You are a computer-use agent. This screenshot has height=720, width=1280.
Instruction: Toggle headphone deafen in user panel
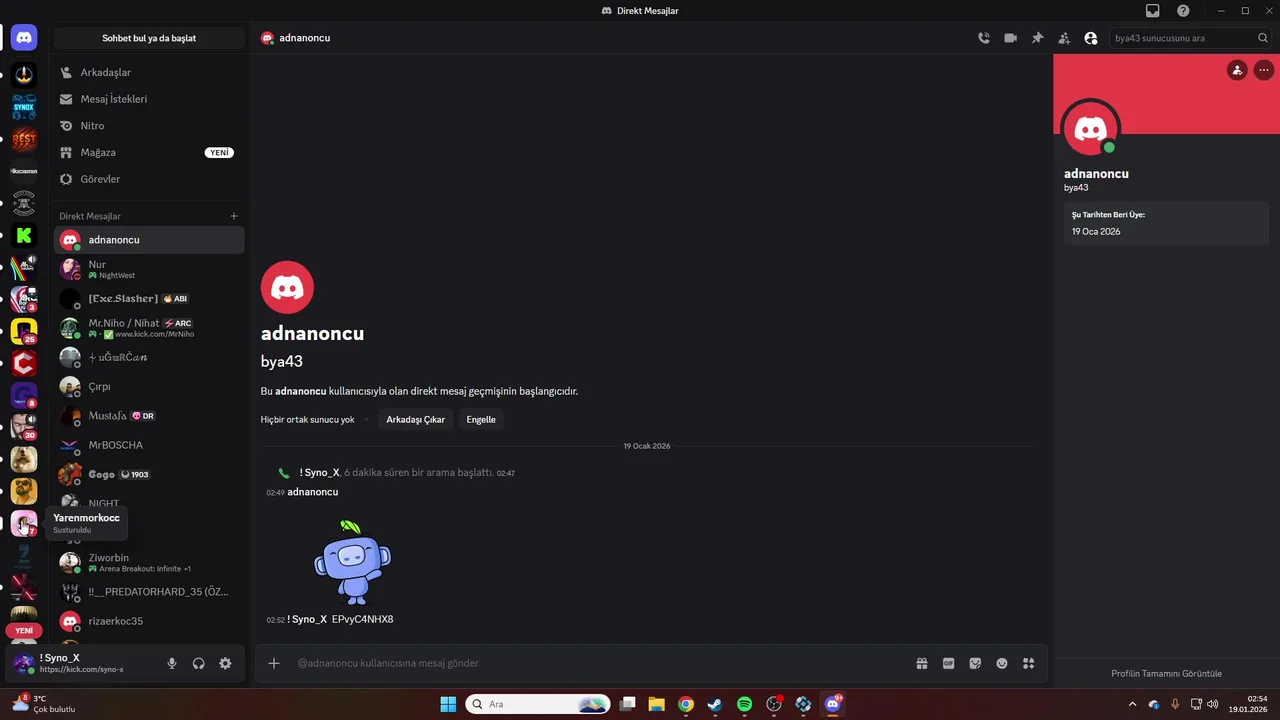point(199,663)
